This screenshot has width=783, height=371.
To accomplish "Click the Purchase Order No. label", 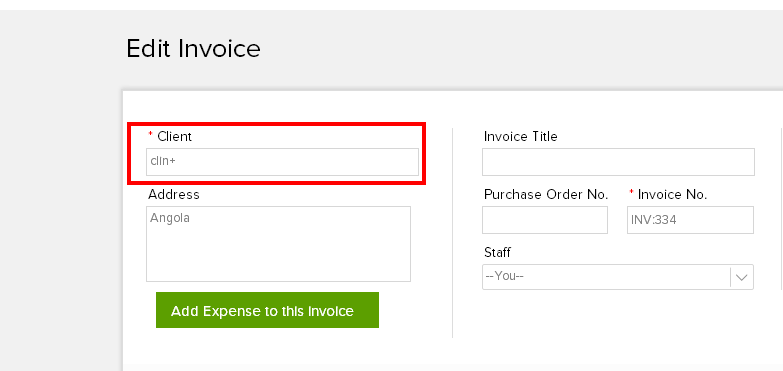I will (546, 194).
